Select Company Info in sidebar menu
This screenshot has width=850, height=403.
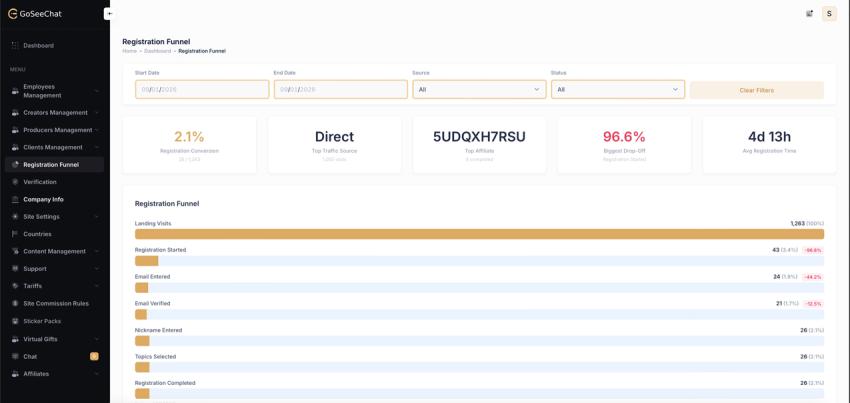pos(43,199)
